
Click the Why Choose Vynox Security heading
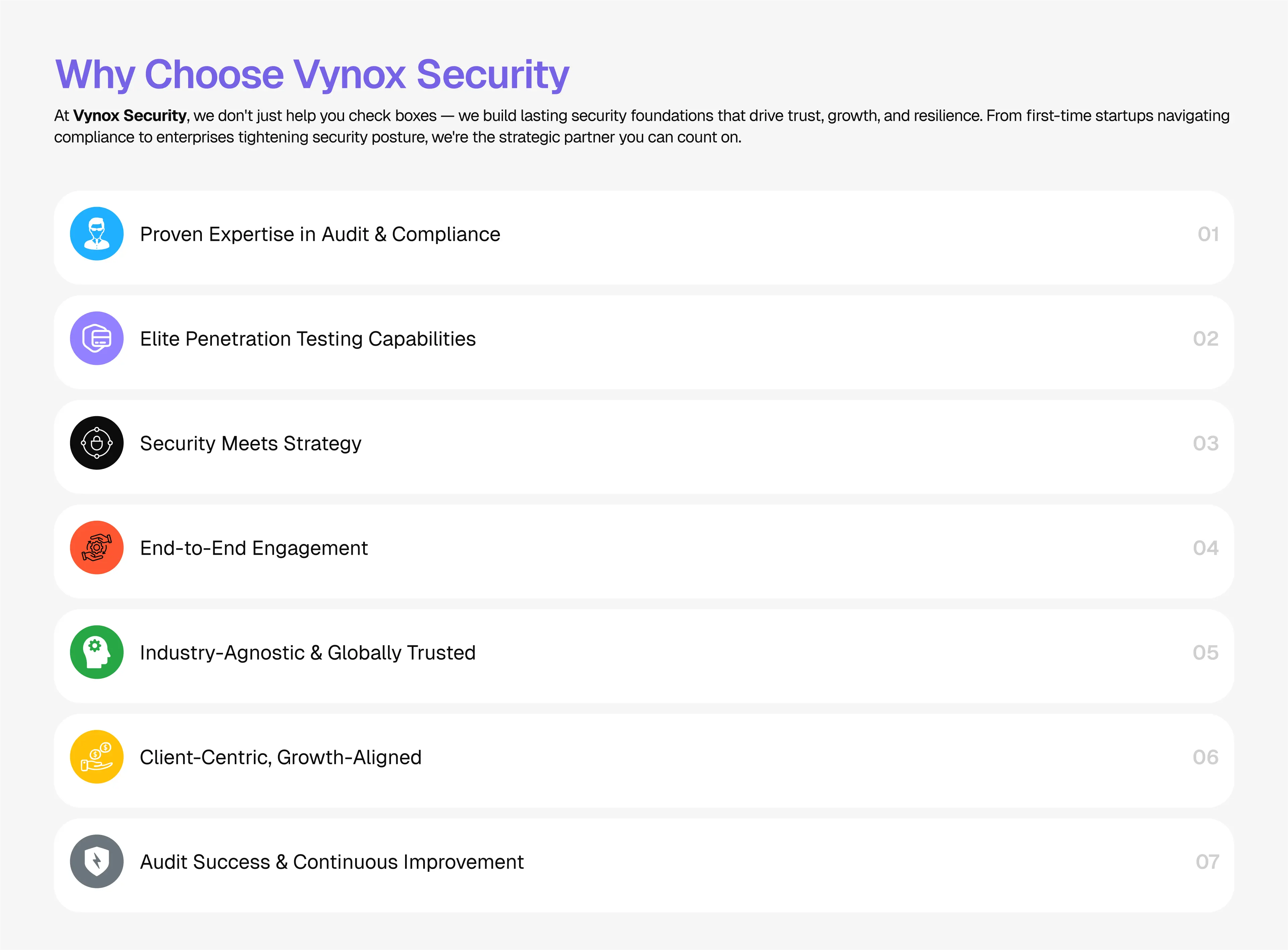pos(312,75)
